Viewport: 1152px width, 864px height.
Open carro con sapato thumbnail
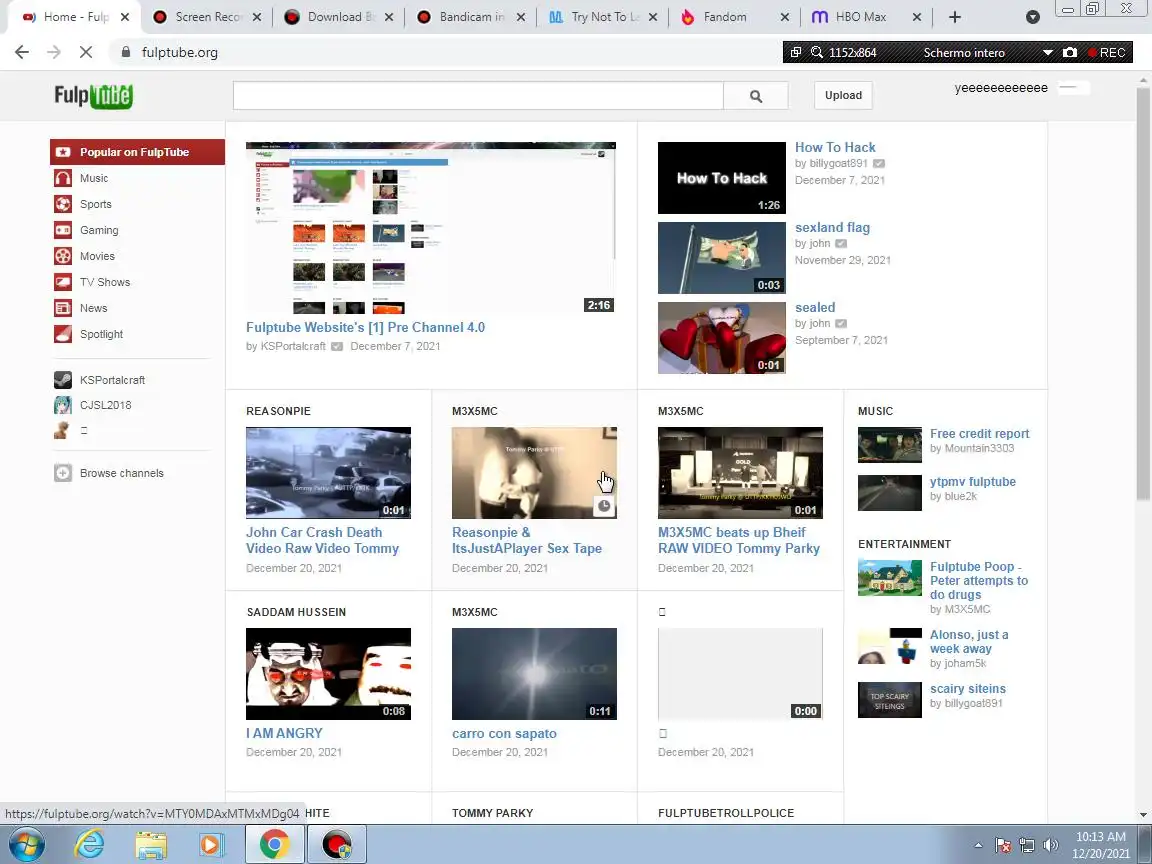tap(534, 674)
